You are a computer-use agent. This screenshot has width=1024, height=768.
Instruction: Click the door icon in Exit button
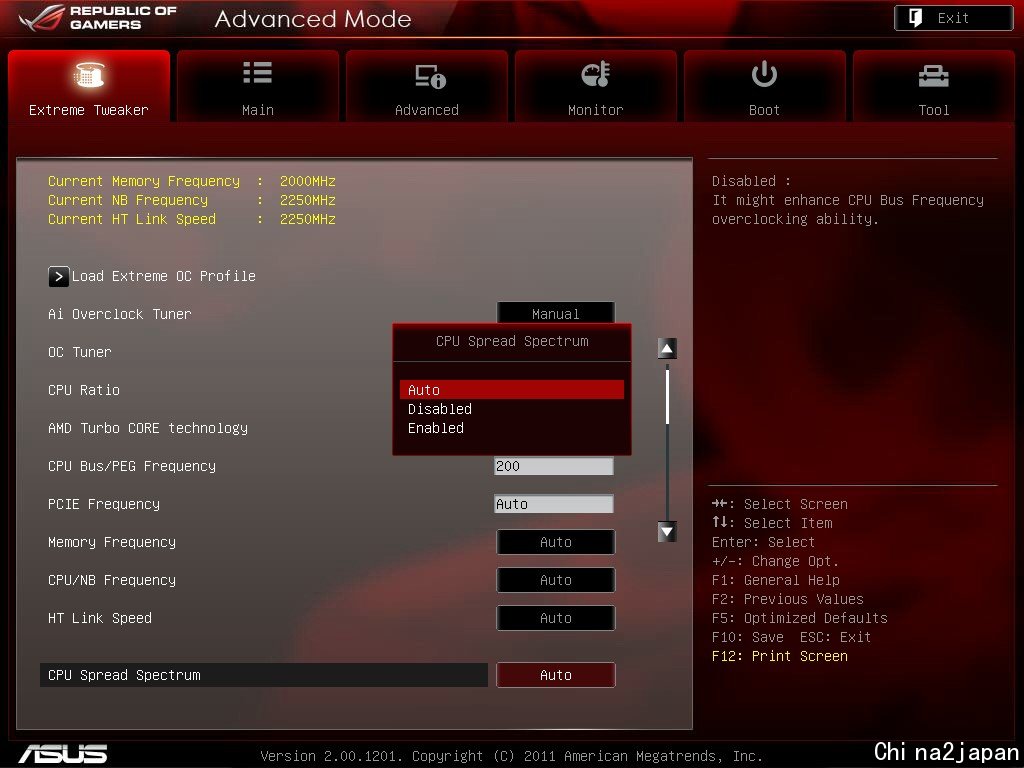(x=916, y=18)
